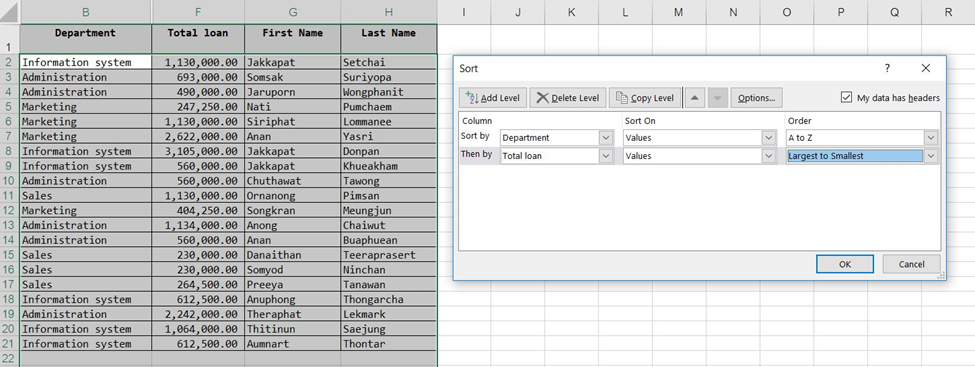The image size is (975, 367).
Task: Click the select-all corner of sheet
Action: click(x=9, y=12)
